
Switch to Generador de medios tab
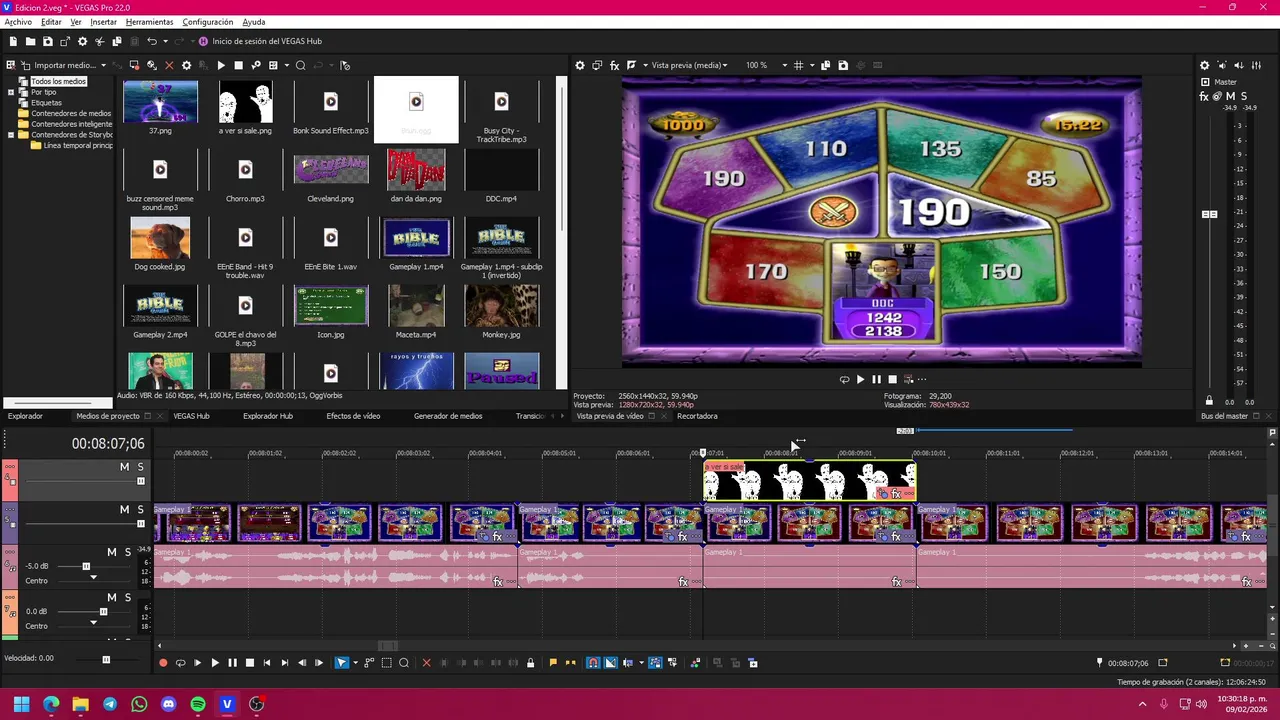(x=448, y=416)
